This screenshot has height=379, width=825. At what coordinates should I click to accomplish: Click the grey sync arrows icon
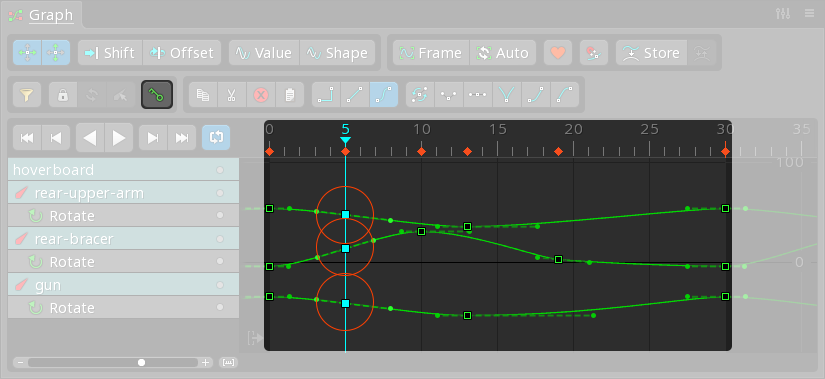(92, 95)
